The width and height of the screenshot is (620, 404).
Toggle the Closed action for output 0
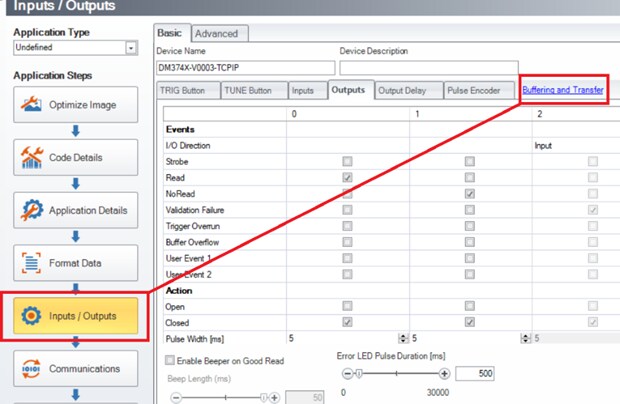click(x=347, y=322)
